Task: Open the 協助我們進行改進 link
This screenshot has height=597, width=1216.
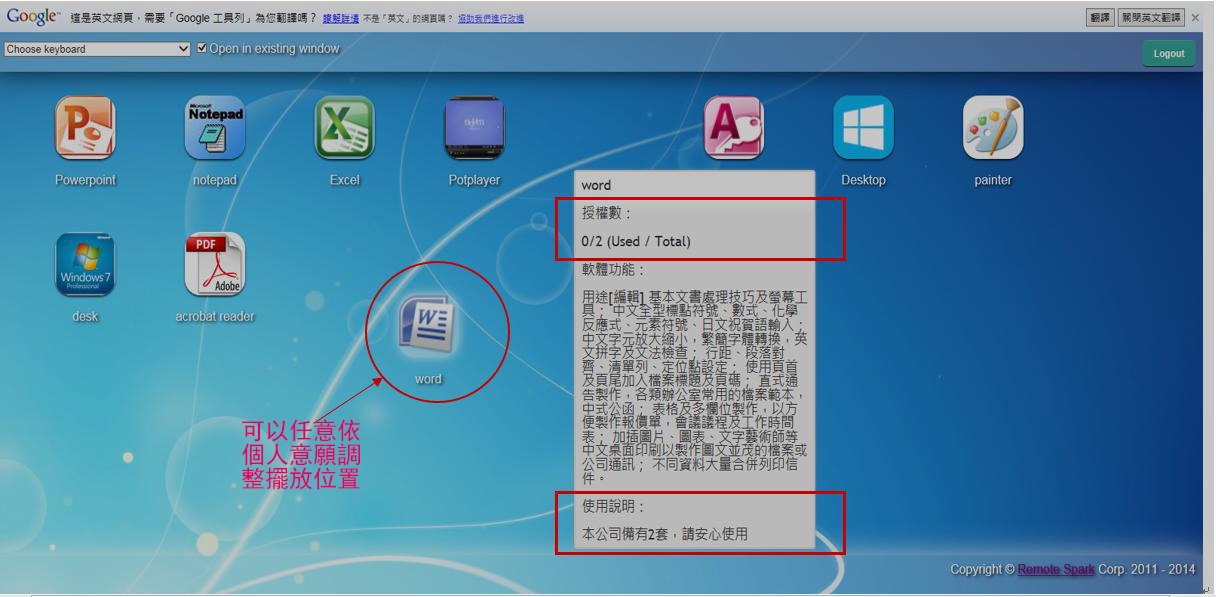Action: click(x=491, y=18)
